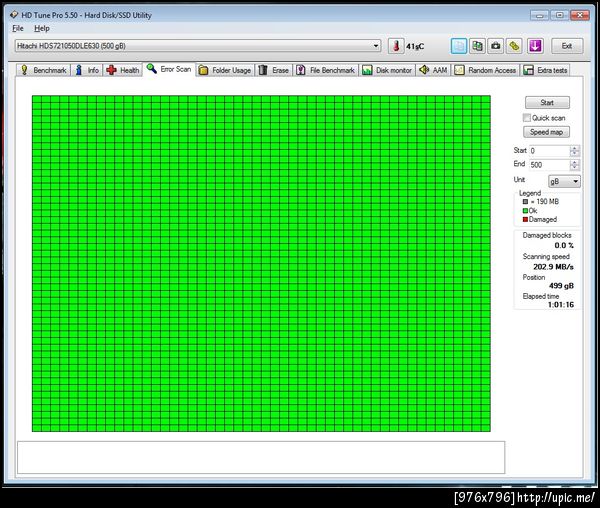Image resolution: width=600 pixels, height=508 pixels.
Task: Click the 1:01:16 elapsed time value
Action: (x=561, y=304)
